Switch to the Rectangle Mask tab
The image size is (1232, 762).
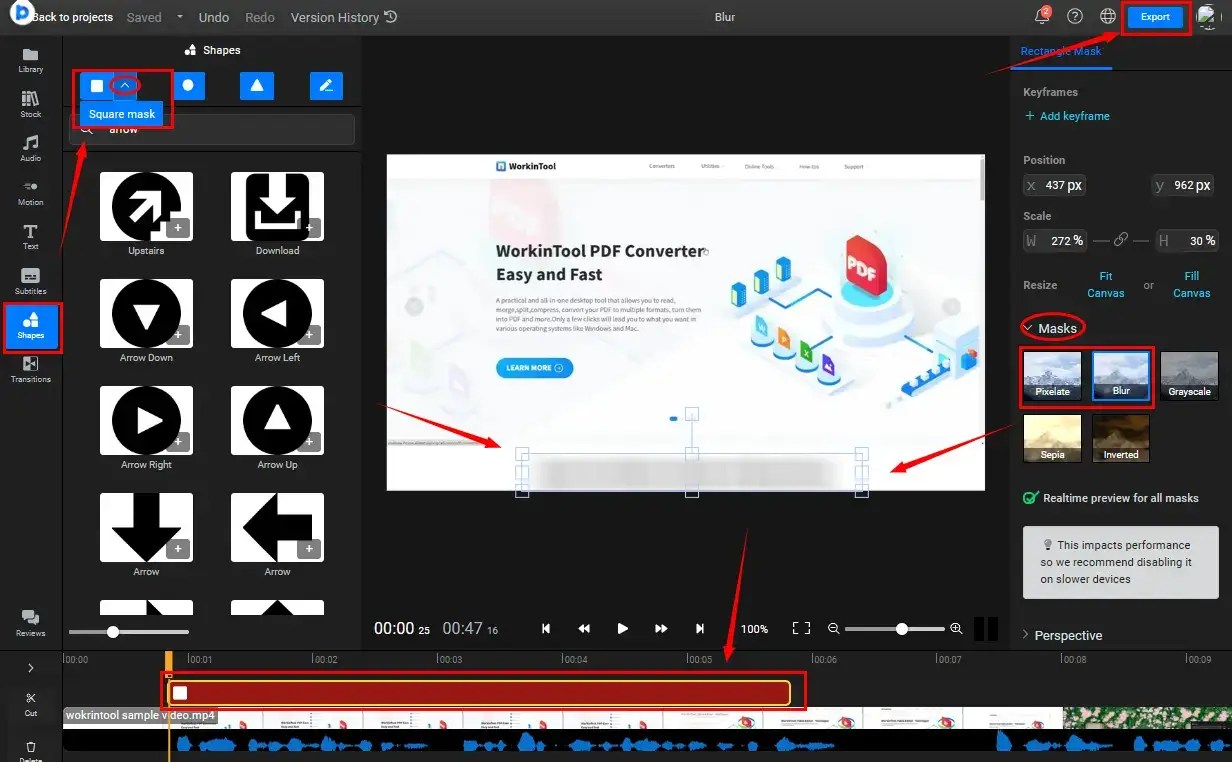[x=1062, y=50]
